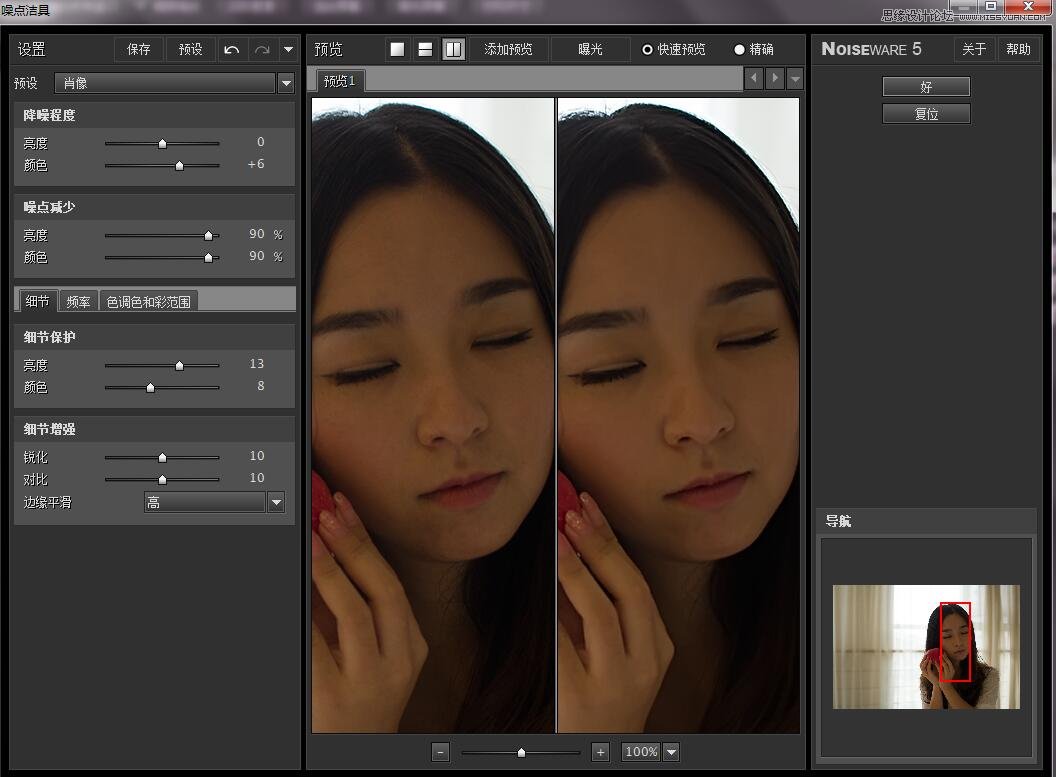
Task: Go to previous preview tab arrow
Action: [754, 78]
